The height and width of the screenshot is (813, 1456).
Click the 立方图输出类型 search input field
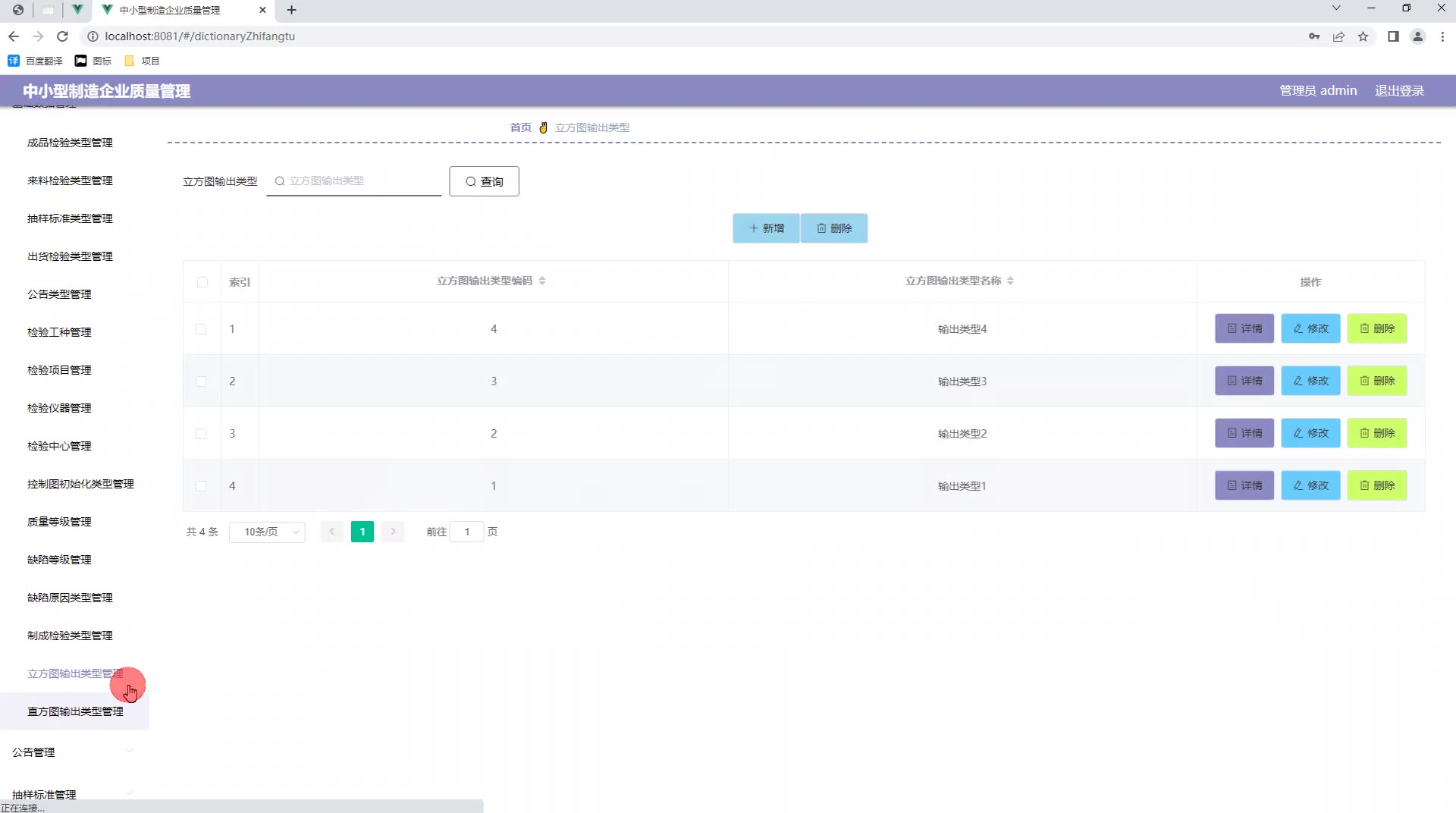(x=360, y=181)
